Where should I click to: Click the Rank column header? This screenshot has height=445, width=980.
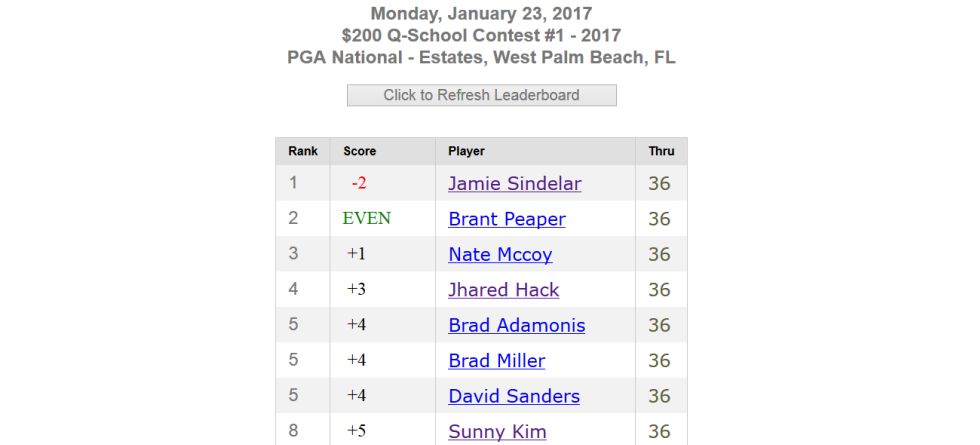tap(303, 151)
